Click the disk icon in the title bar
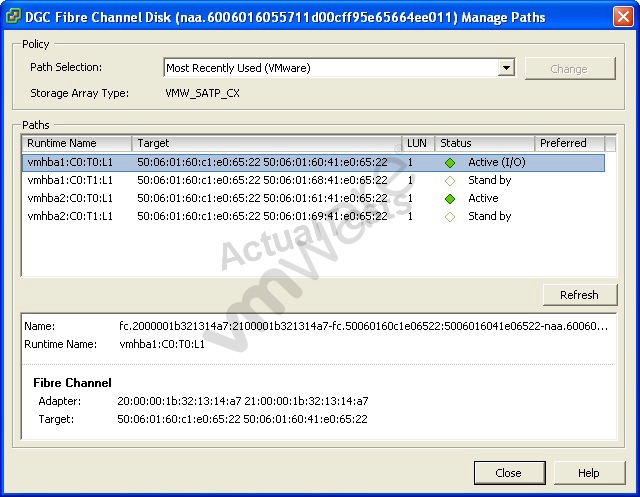Viewport: 640px width, 497px height. [13, 17]
